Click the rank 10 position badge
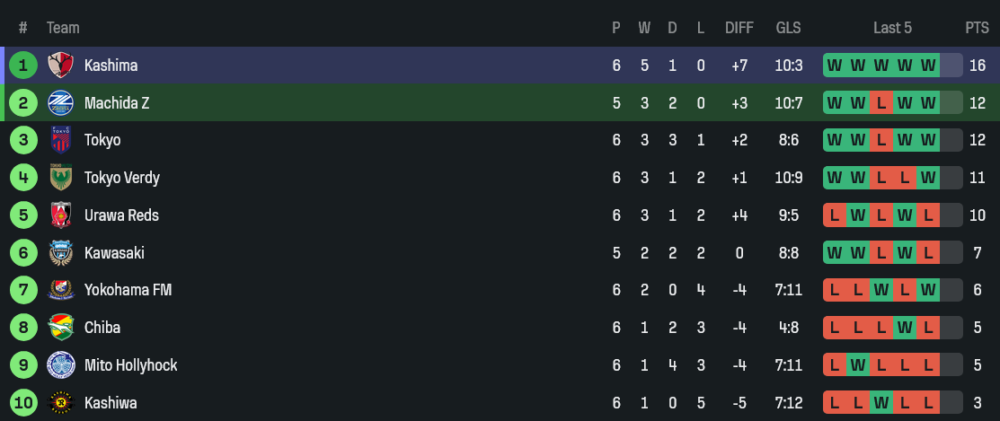The height and width of the screenshot is (421, 1000). point(23,403)
